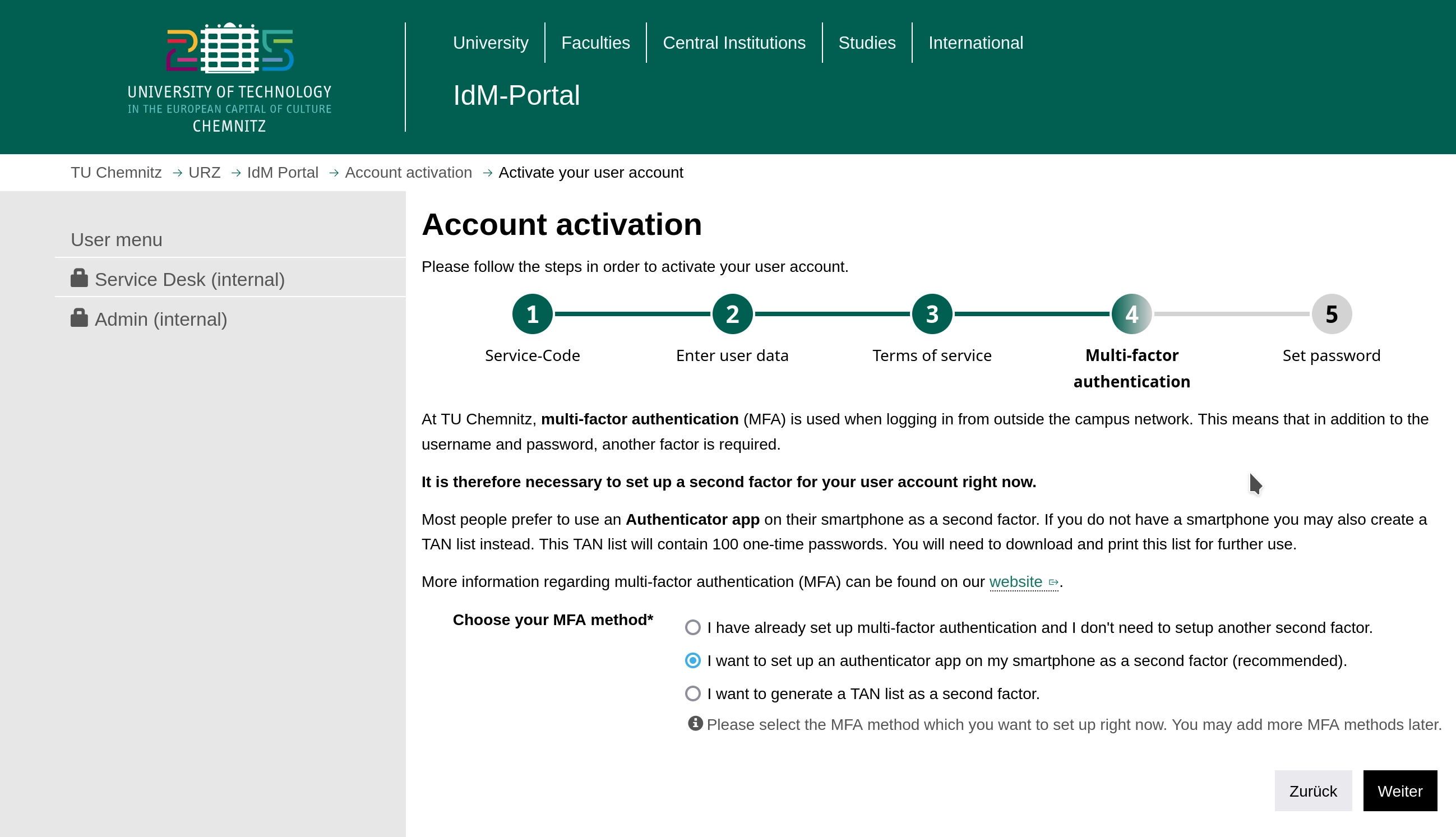
Task: Open the MFA website link
Action: 1015,582
